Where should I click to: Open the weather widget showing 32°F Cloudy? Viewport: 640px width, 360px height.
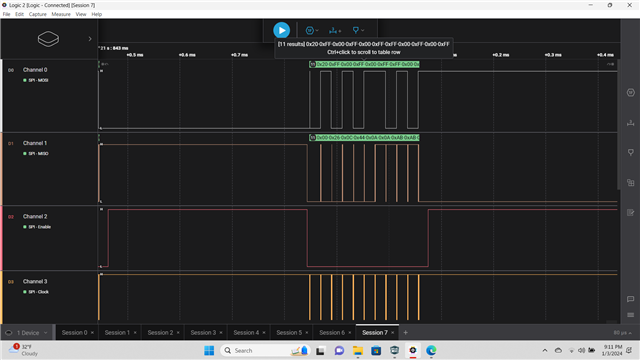pyautogui.click(x=24, y=350)
